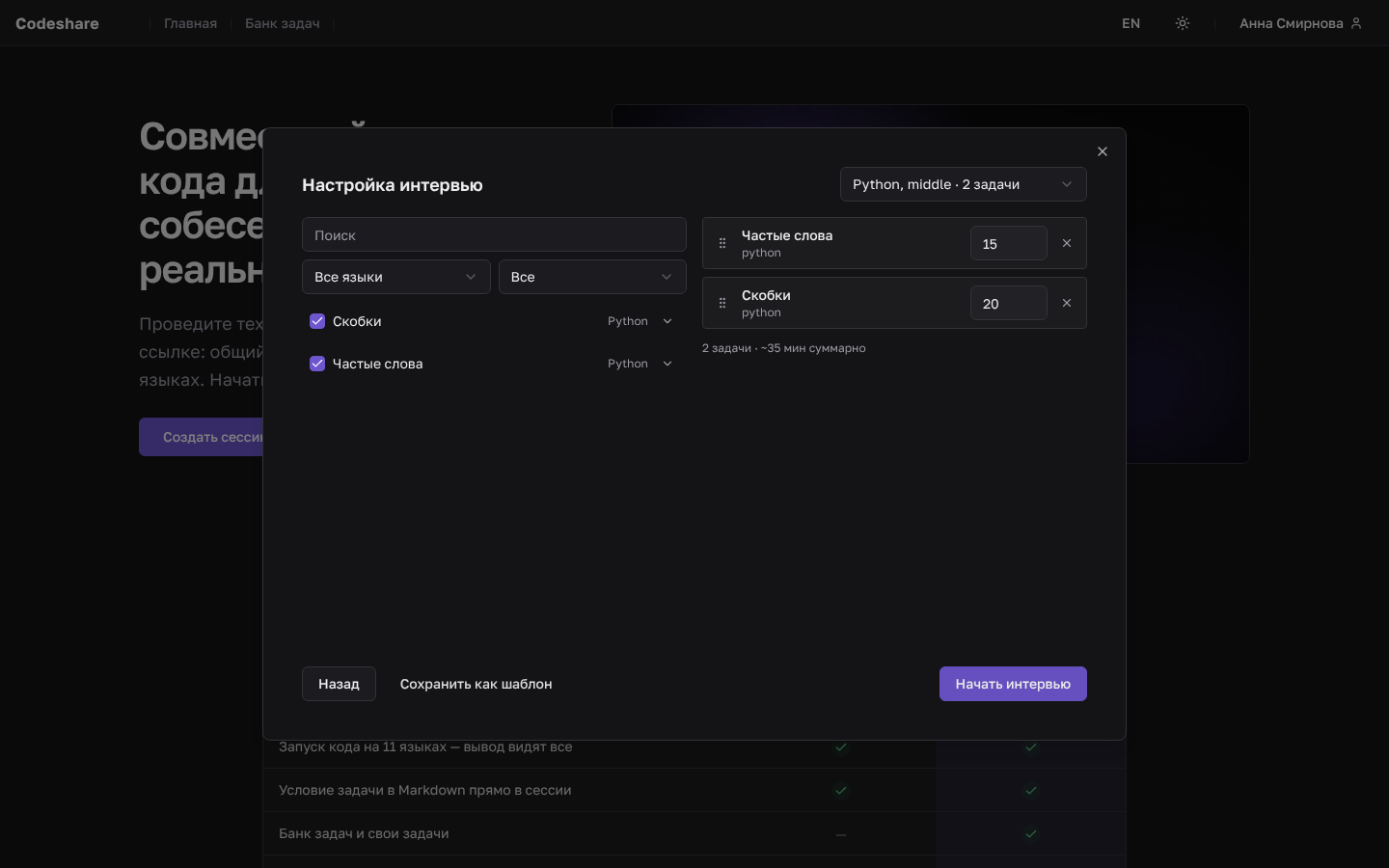This screenshot has height=868, width=1389.
Task: Open the Python, middle template dropdown
Action: pyautogui.click(x=964, y=184)
